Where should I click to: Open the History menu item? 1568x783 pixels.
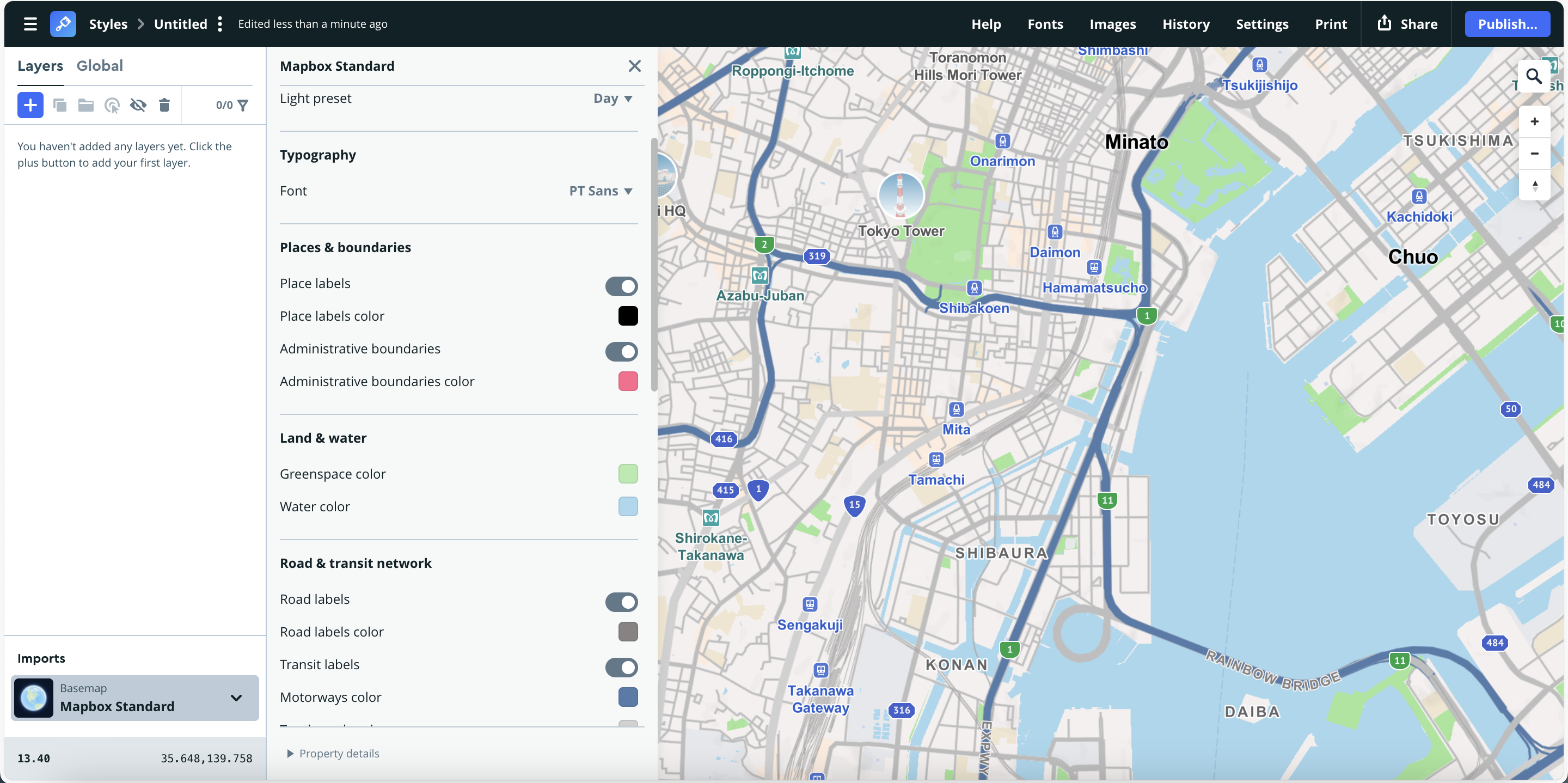(1185, 24)
